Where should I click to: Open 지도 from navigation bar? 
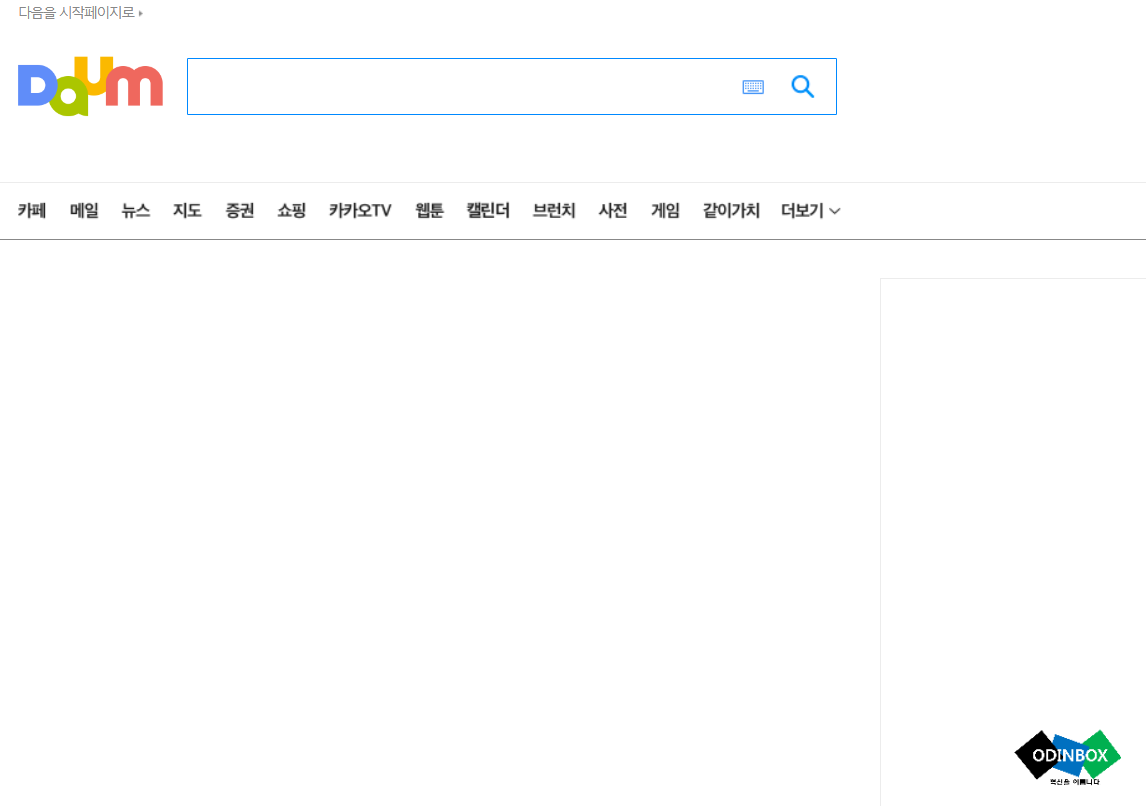pyautogui.click(x=187, y=210)
